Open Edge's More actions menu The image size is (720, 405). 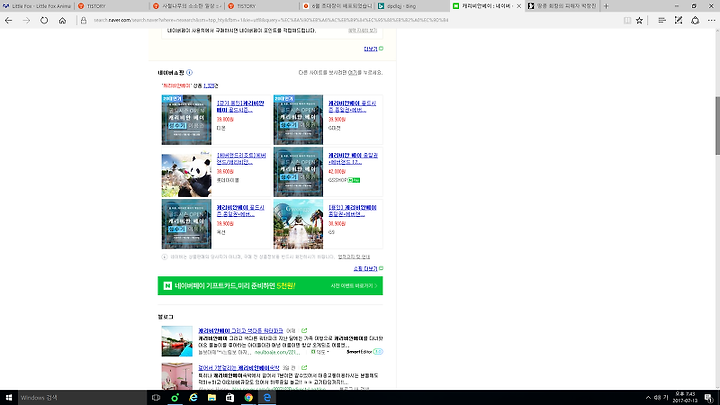point(711,20)
